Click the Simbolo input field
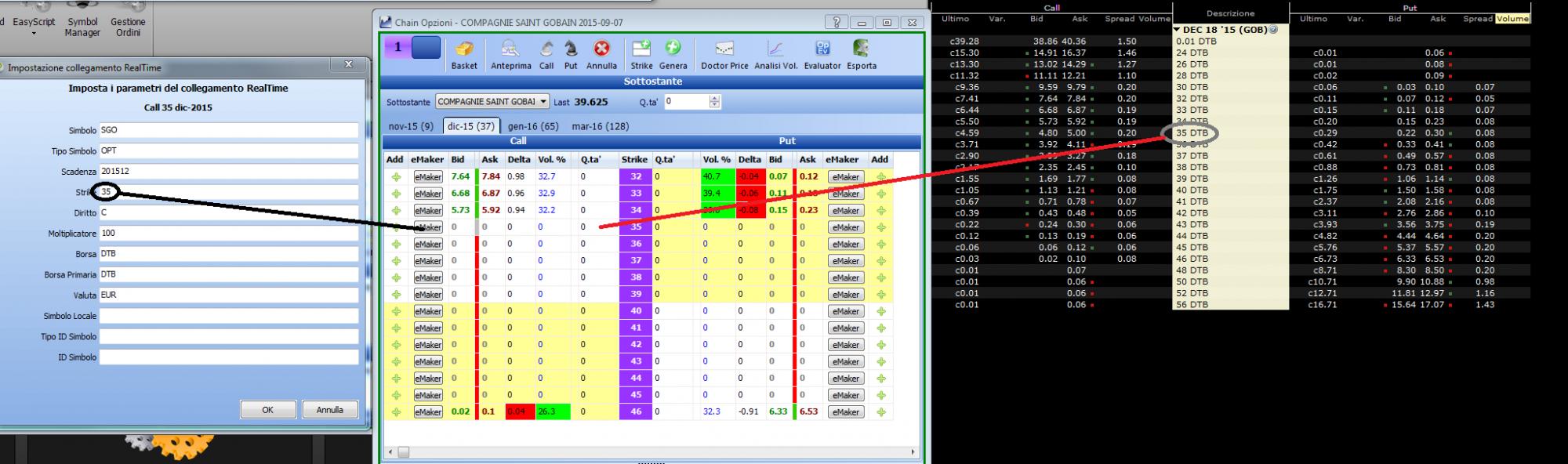1568x464 pixels. pyautogui.click(x=229, y=130)
